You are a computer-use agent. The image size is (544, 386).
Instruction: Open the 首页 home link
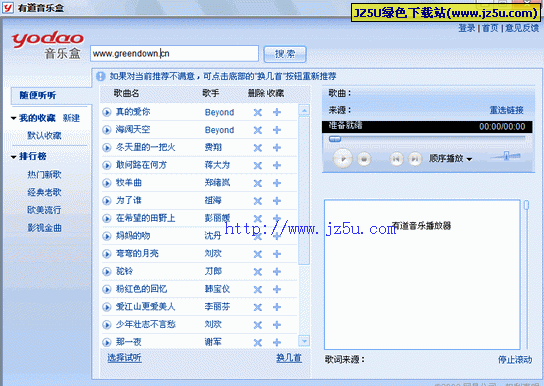point(490,28)
